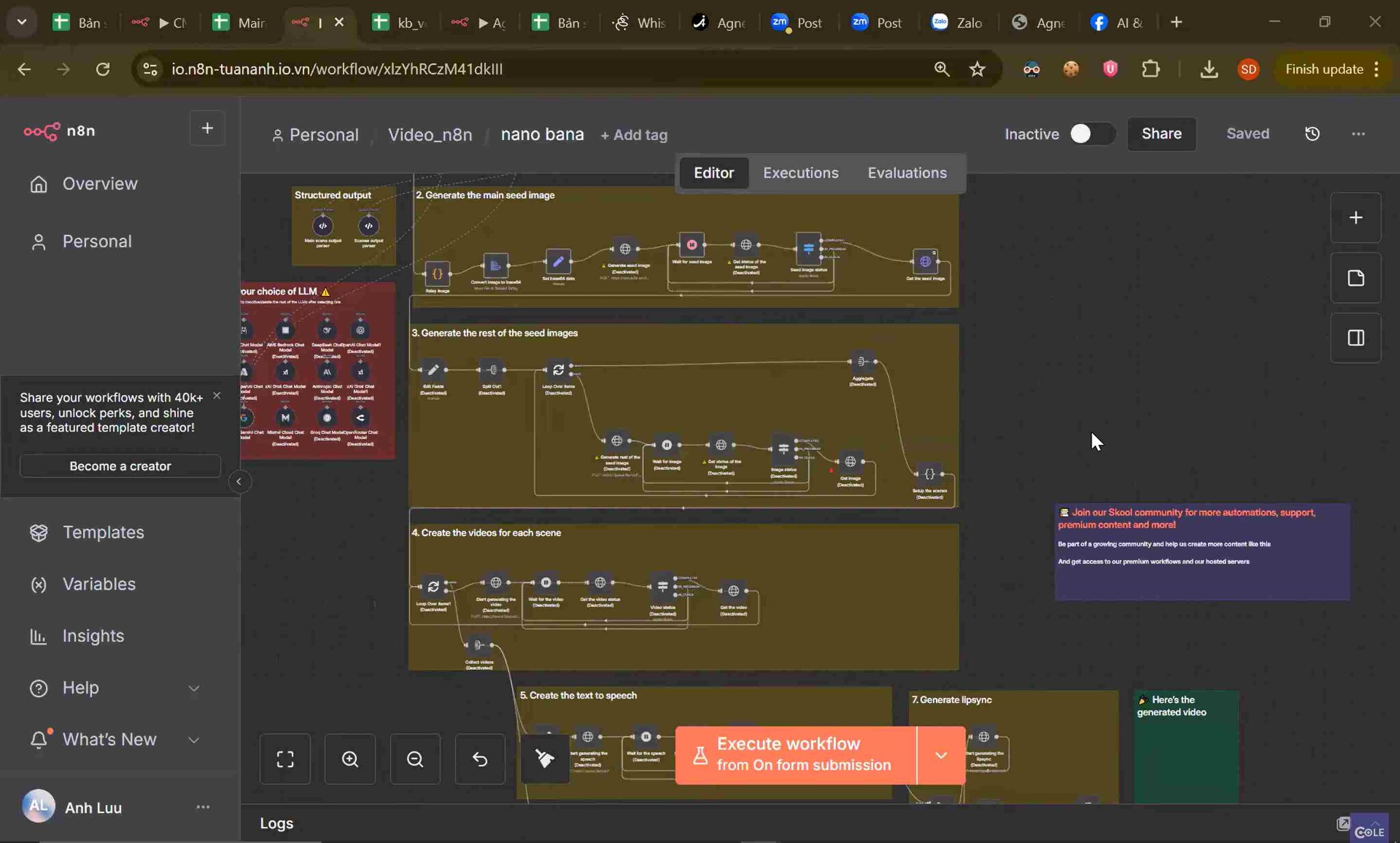
Task: Click the zoom to fit canvas icon
Action: [285, 759]
